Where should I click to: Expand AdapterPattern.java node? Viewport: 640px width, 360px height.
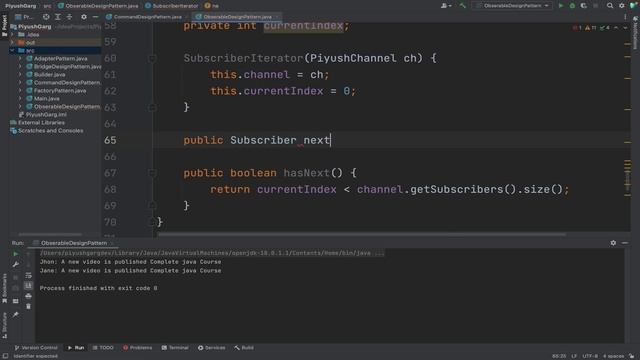click(x=20, y=58)
